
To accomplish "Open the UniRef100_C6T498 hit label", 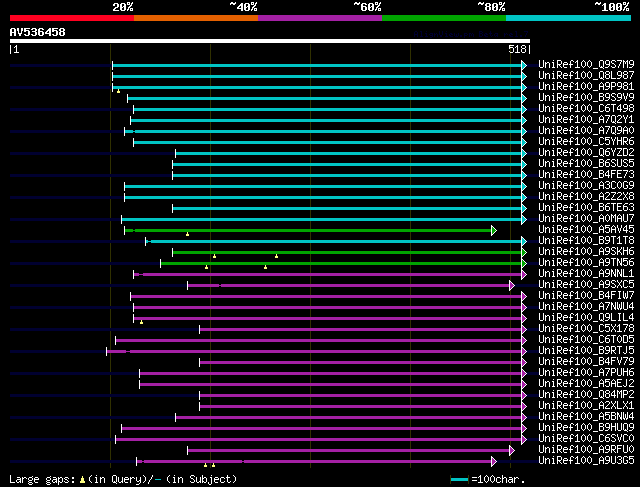I will coord(586,109).
